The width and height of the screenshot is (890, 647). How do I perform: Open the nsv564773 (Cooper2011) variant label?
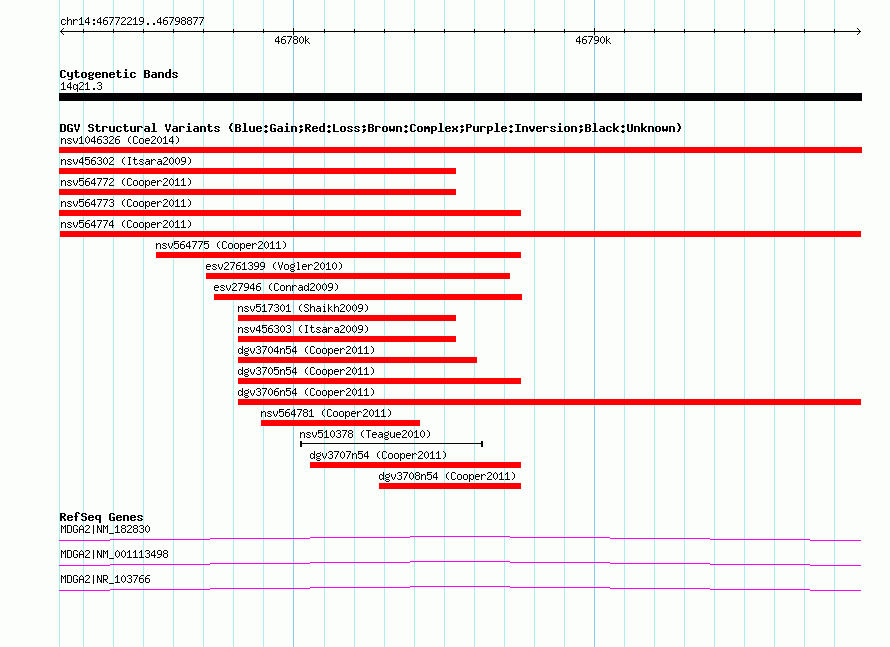tap(126, 203)
